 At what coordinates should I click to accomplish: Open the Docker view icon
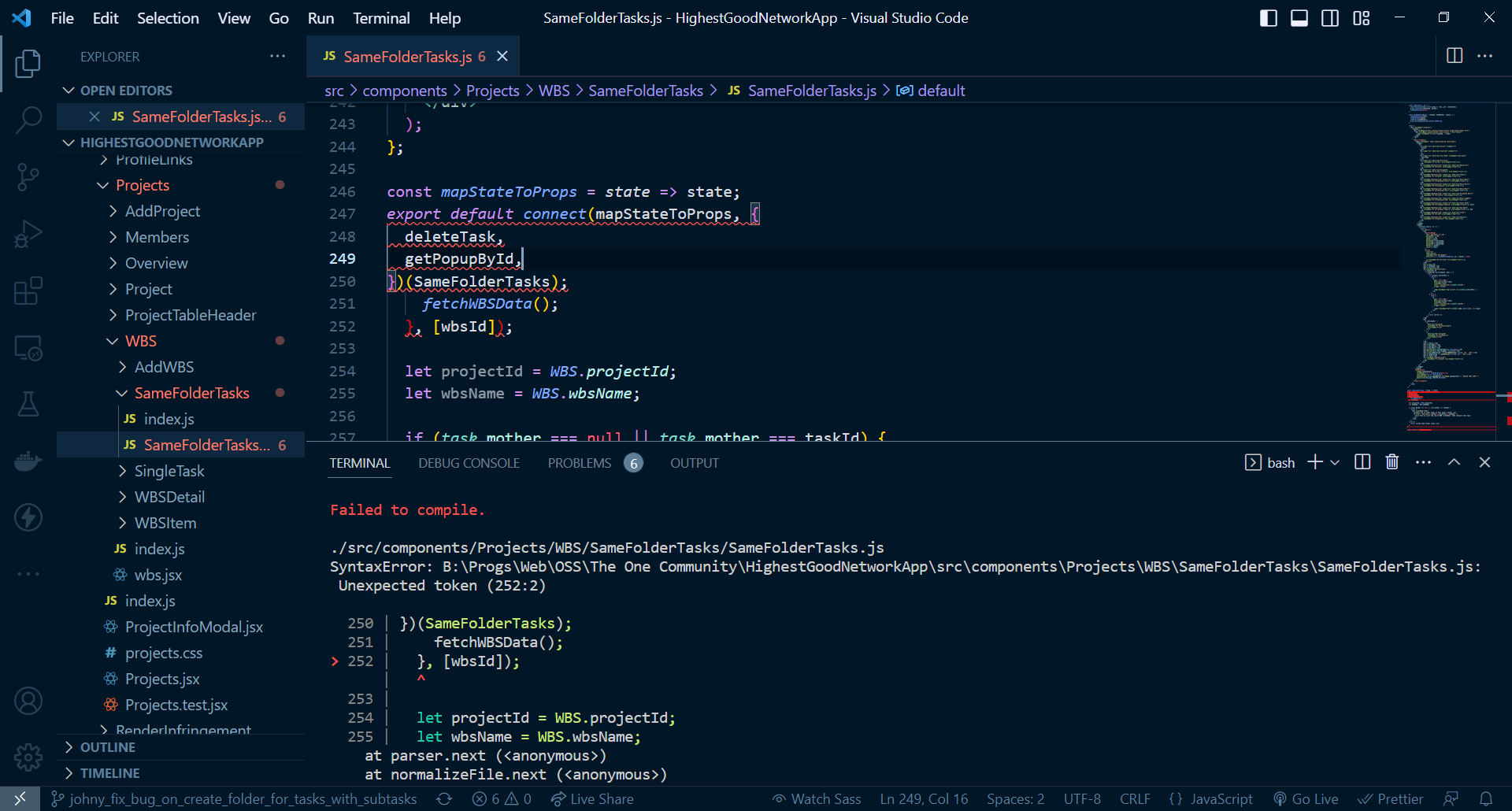(x=28, y=461)
